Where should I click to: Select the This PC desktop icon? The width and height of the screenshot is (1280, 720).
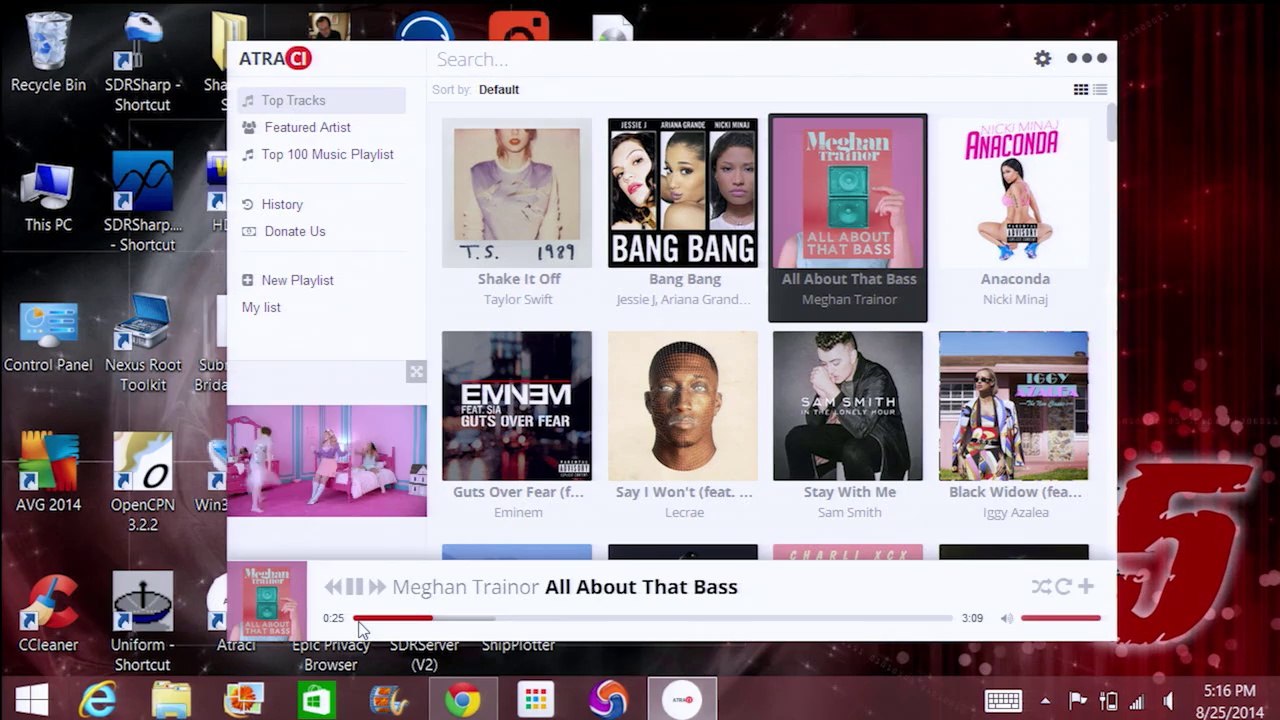point(48,195)
